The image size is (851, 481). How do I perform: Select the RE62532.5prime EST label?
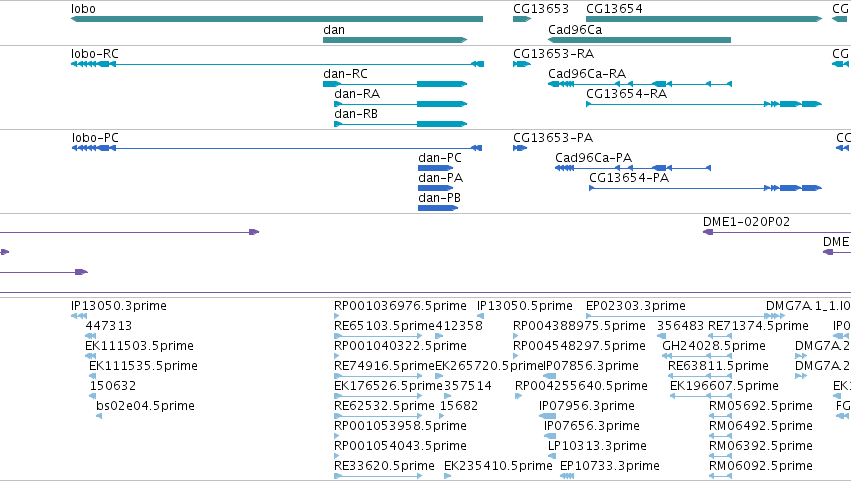384,407
